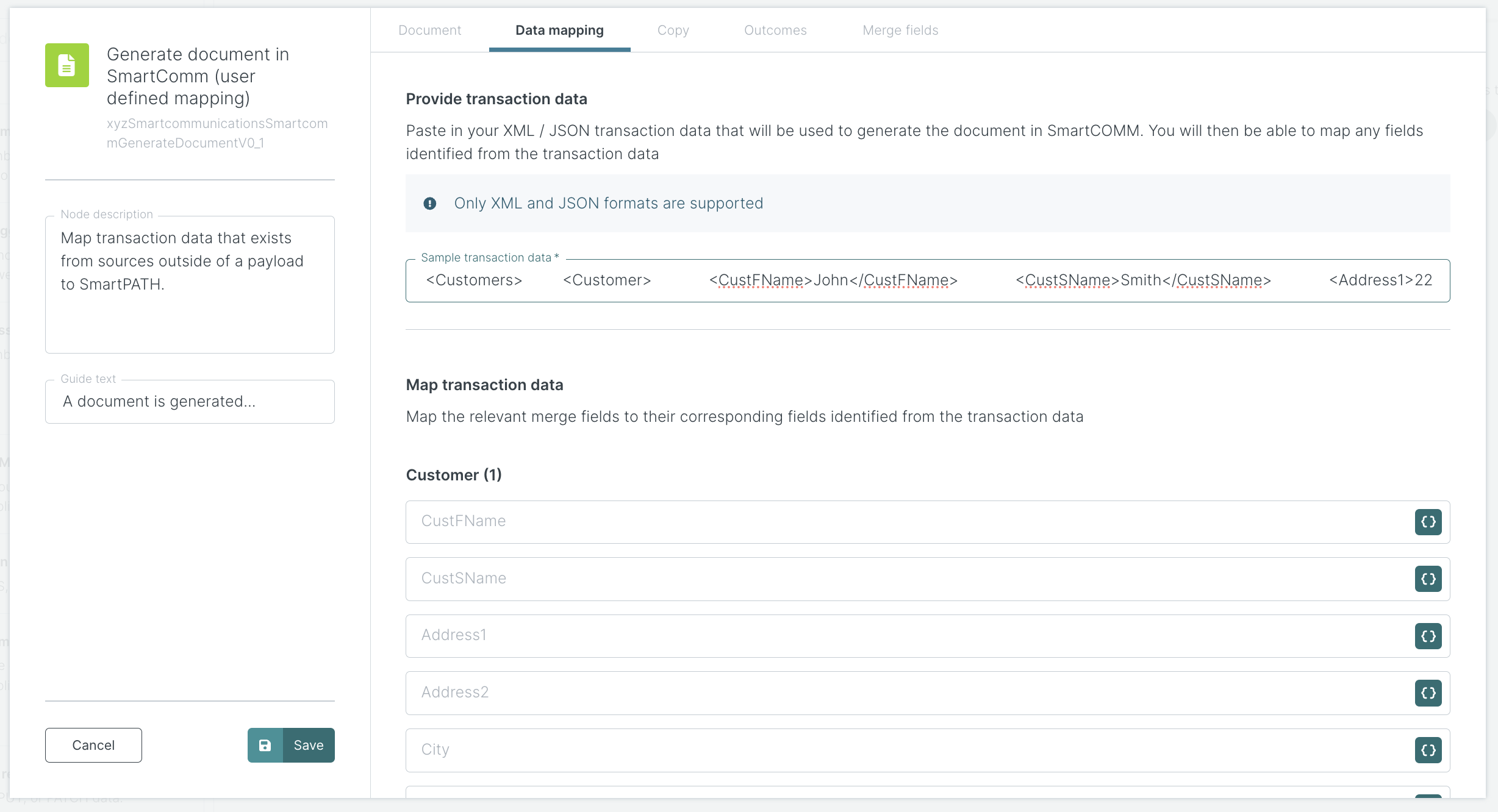The width and height of the screenshot is (1498, 812).
Task: Click the info icon beside the XML and JSON formats note
Action: 430,204
